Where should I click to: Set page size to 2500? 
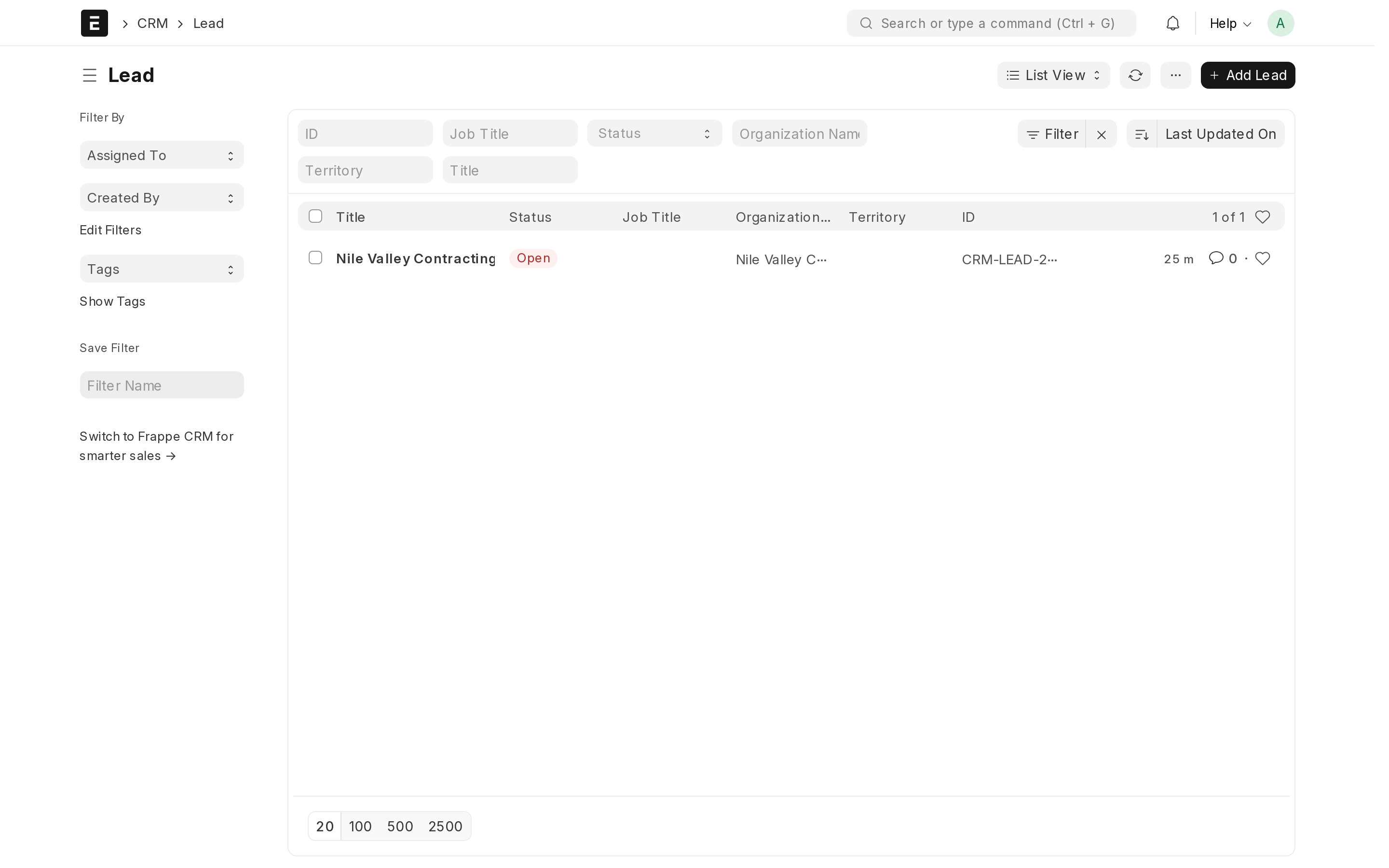[x=446, y=826]
